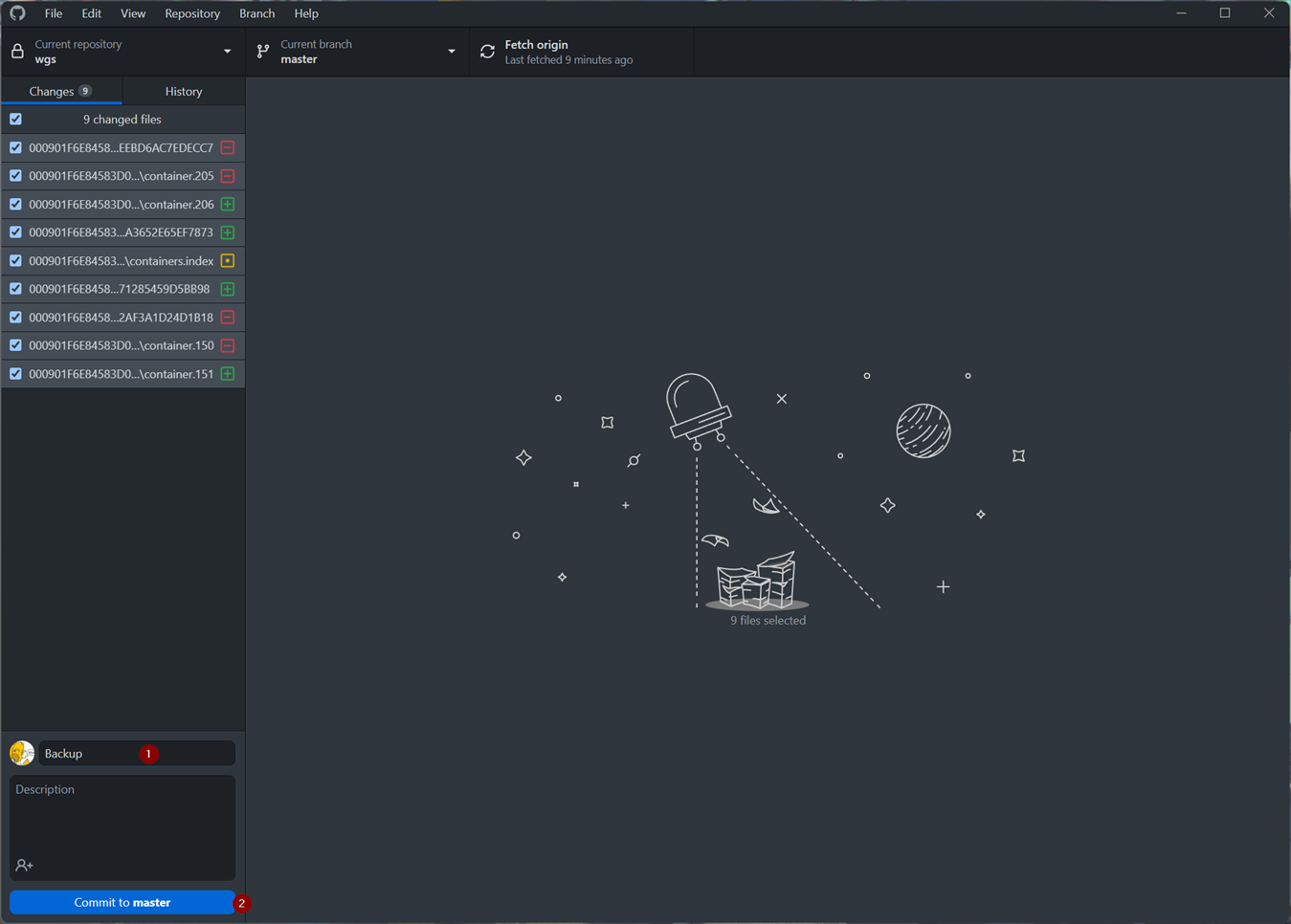
Task: Click Commit to master button
Action: pyautogui.click(x=122, y=903)
